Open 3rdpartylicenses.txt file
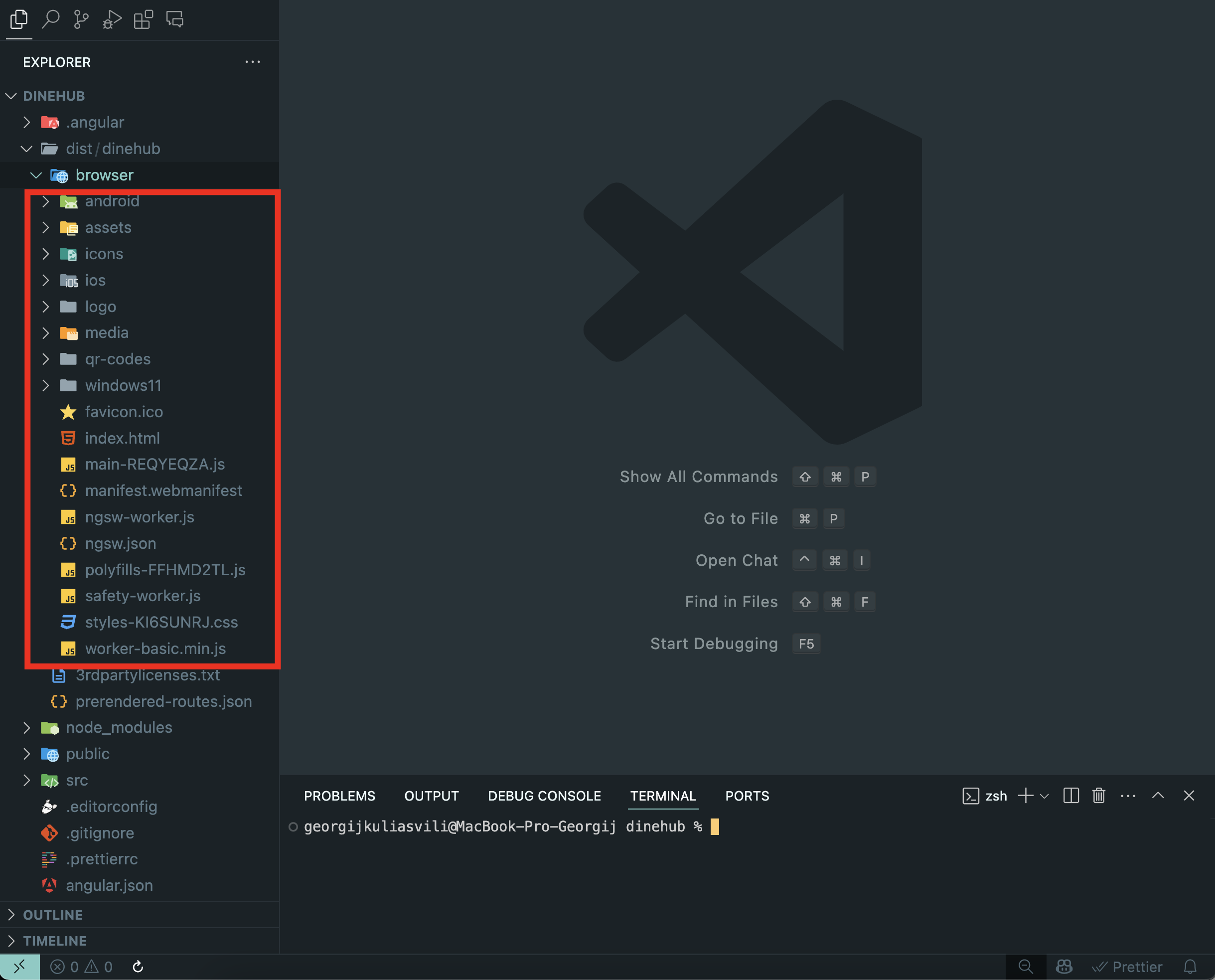 coord(140,674)
